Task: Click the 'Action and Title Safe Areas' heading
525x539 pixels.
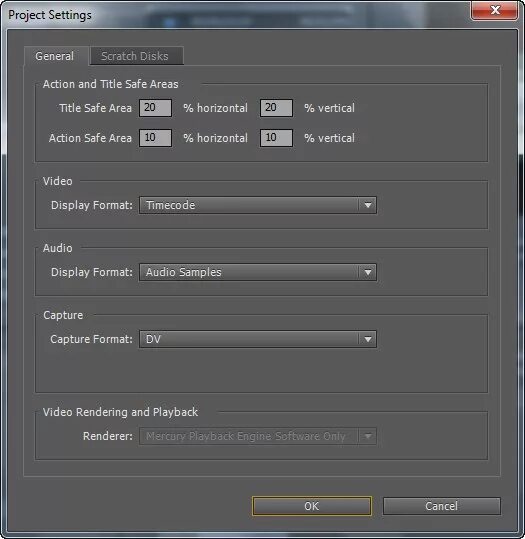Action: tap(110, 84)
